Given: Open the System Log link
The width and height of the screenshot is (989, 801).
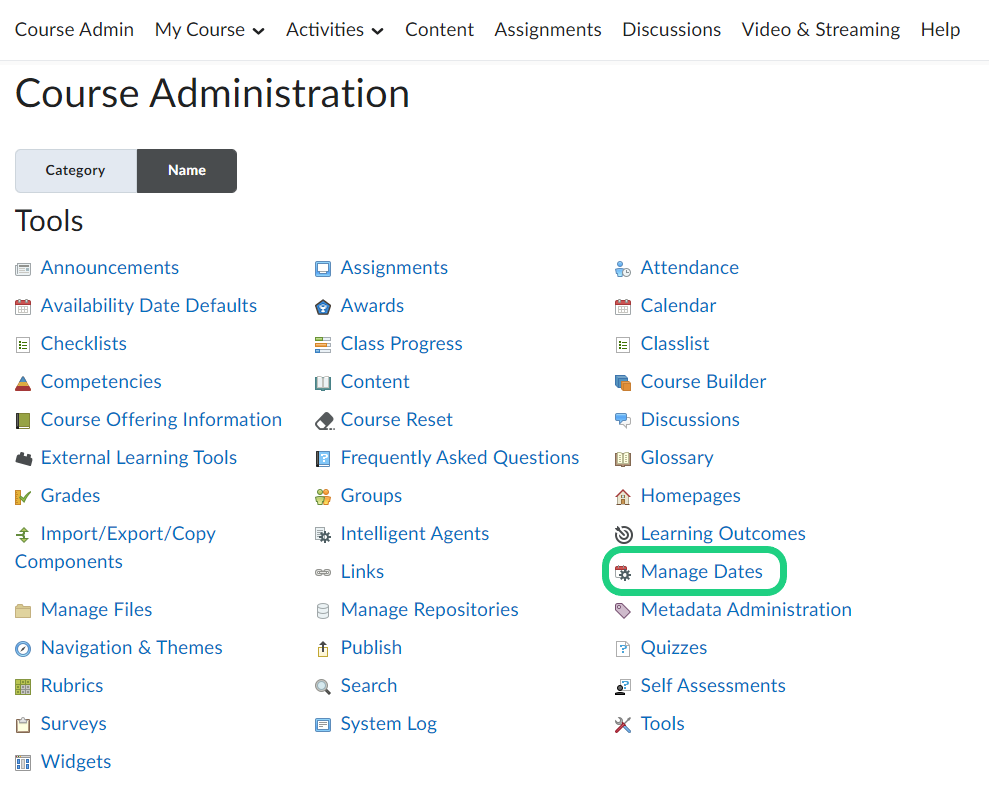Looking at the screenshot, I should pyautogui.click(x=388, y=724).
